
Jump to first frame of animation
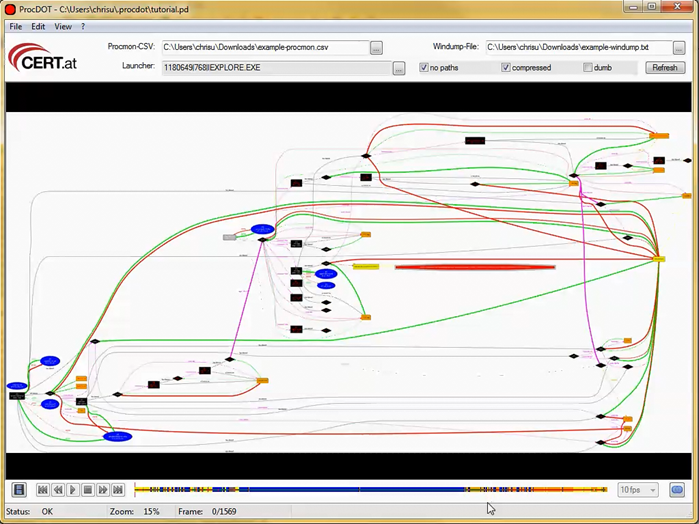pyautogui.click(x=43, y=490)
